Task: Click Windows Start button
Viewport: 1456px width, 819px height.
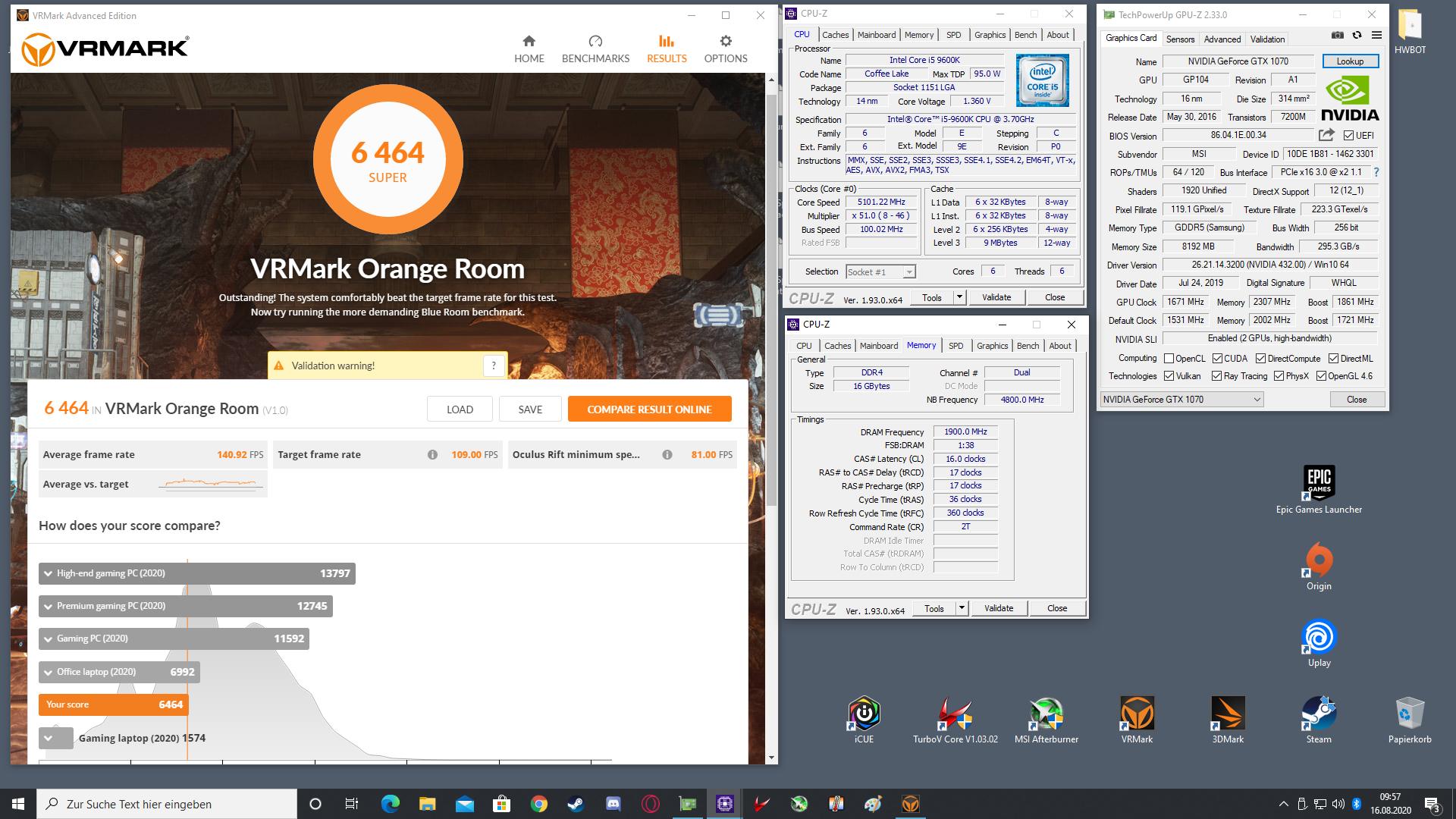Action: pyautogui.click(x=18, y=804)
